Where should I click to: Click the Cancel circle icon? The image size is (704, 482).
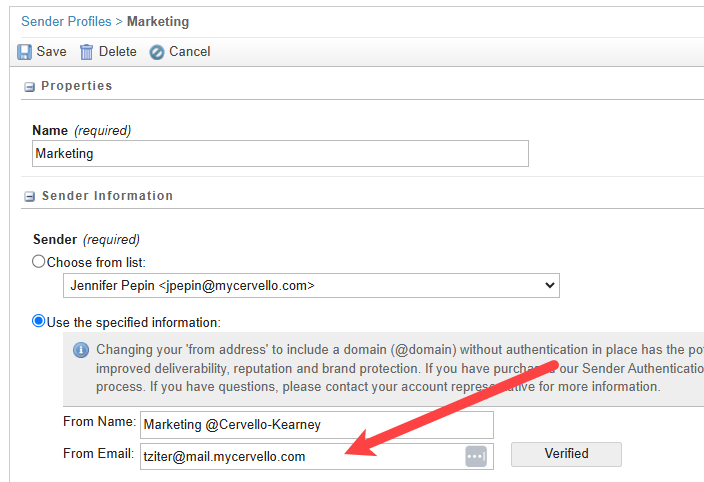pyautogui.click(x=157, y=52)
